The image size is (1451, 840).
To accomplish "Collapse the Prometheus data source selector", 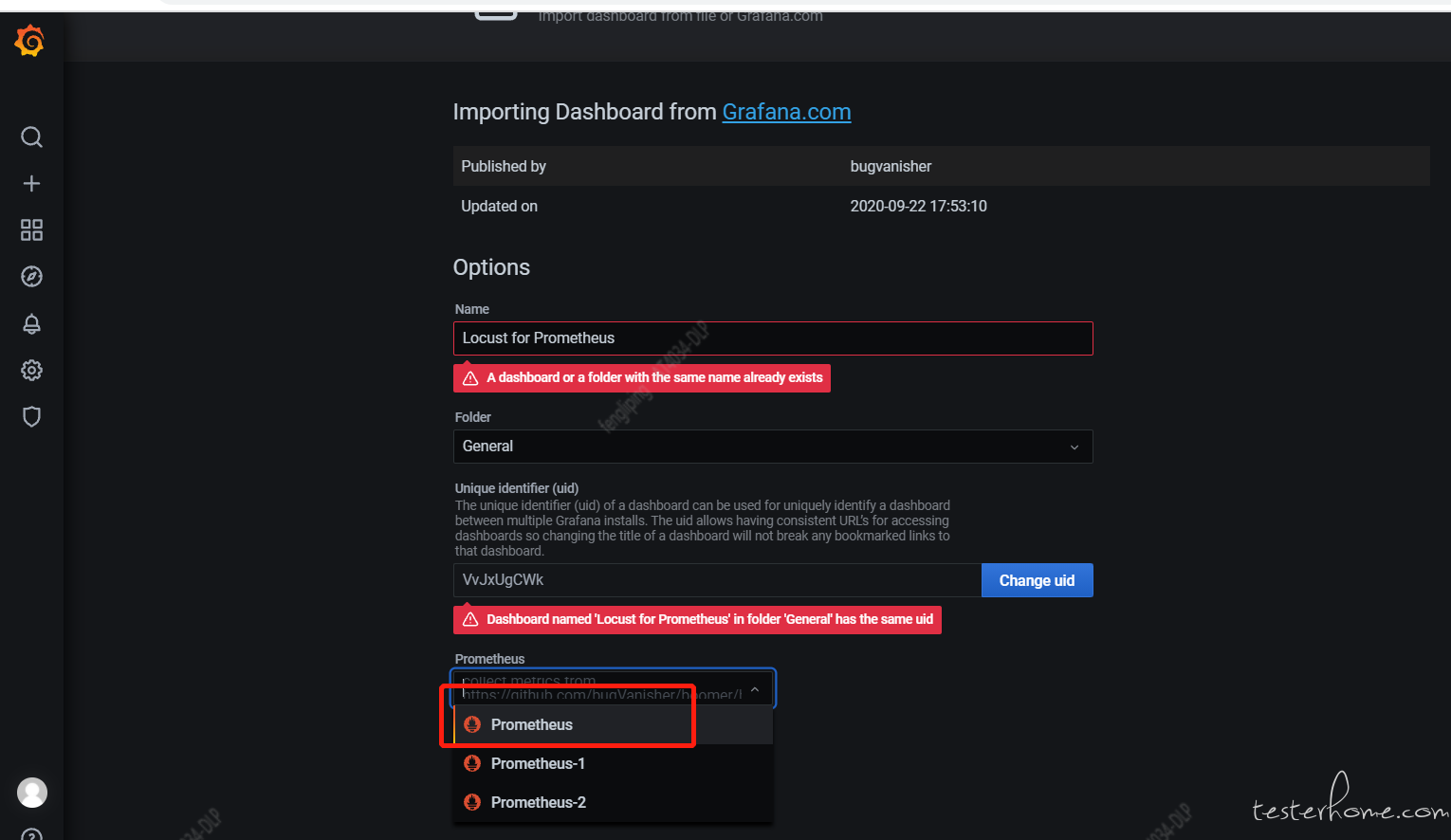I will pos(755,689).
